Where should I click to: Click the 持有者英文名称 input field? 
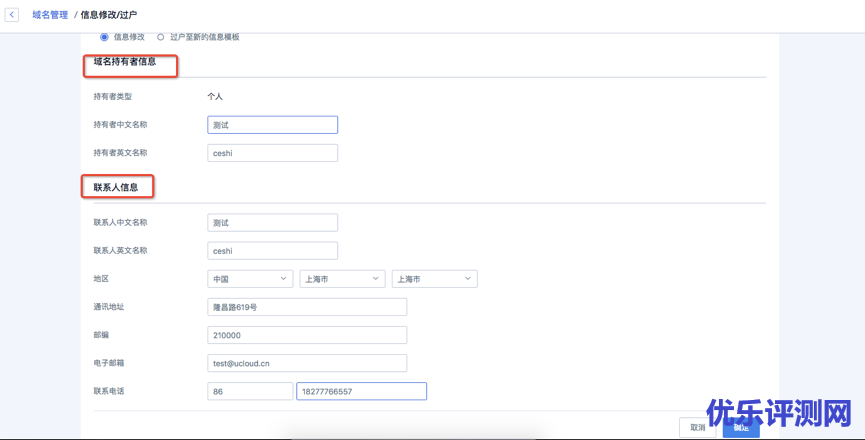point(272,153)
